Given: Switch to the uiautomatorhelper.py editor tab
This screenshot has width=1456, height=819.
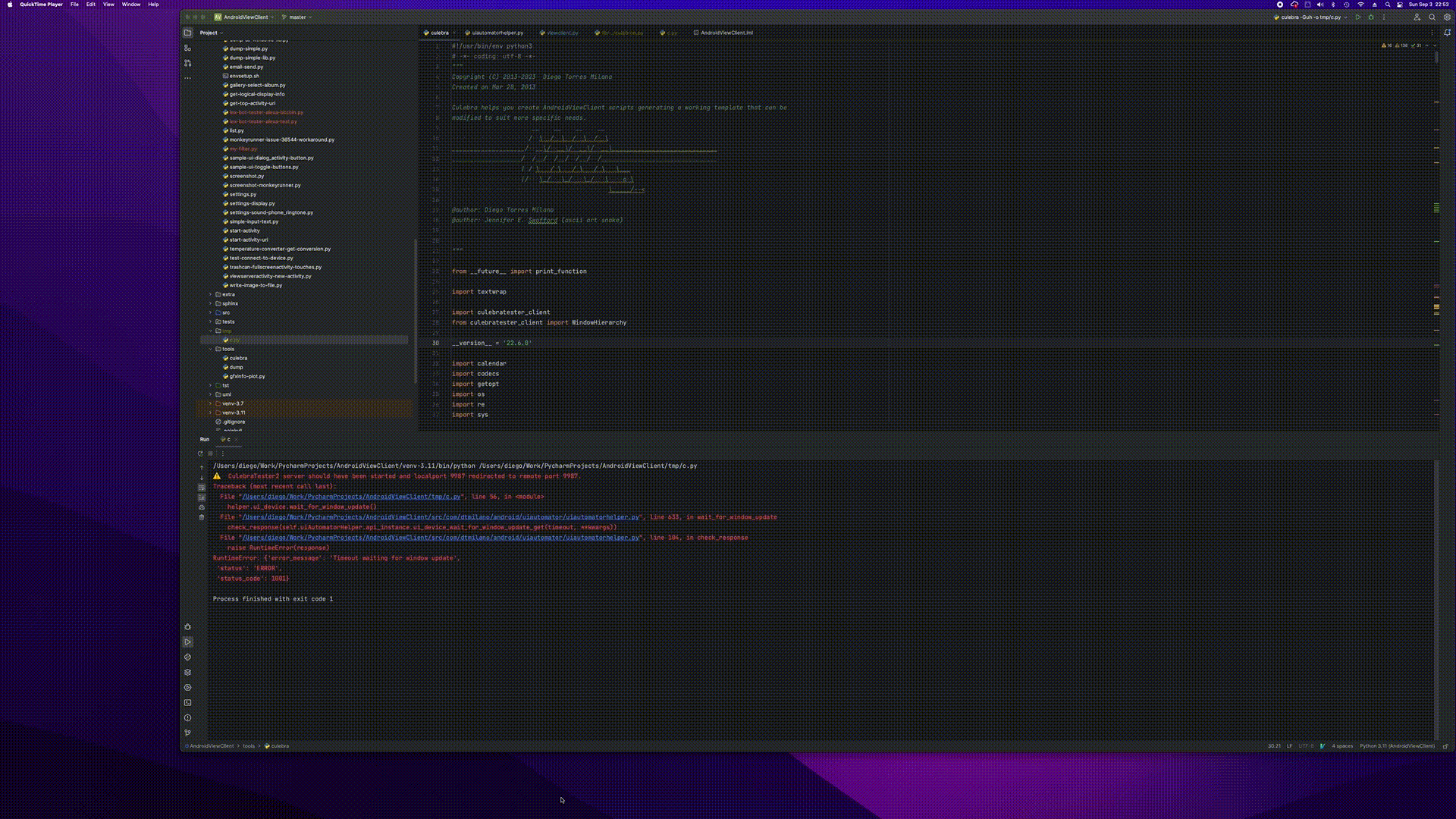Looking at the screenshot, I should coord(497,33).
